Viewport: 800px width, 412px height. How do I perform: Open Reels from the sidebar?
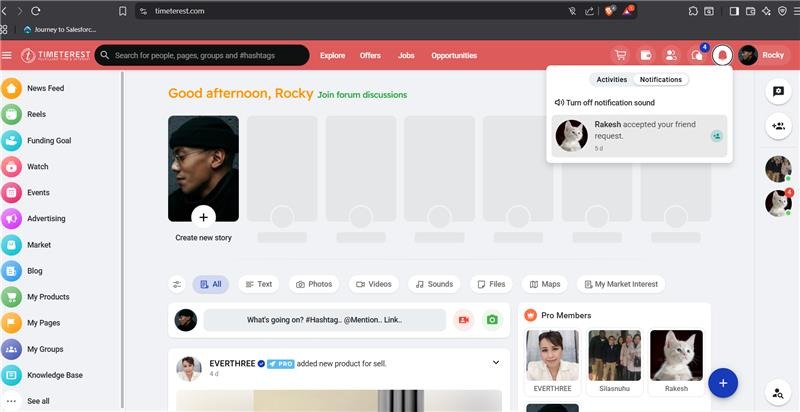coord(34,114)
